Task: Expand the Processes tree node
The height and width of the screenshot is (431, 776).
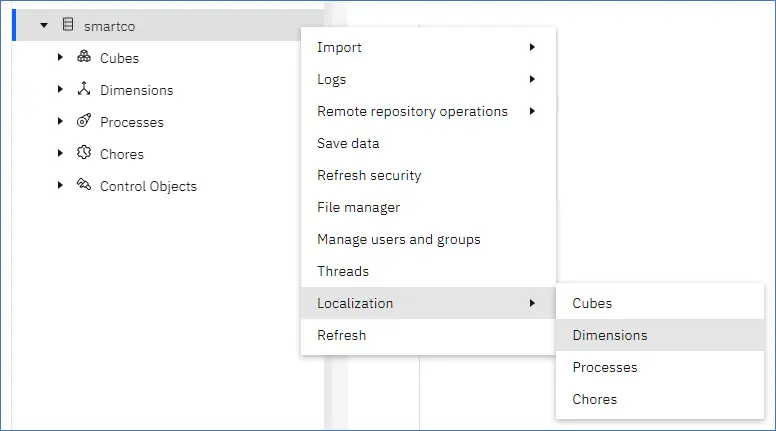Action: (60, 121)
